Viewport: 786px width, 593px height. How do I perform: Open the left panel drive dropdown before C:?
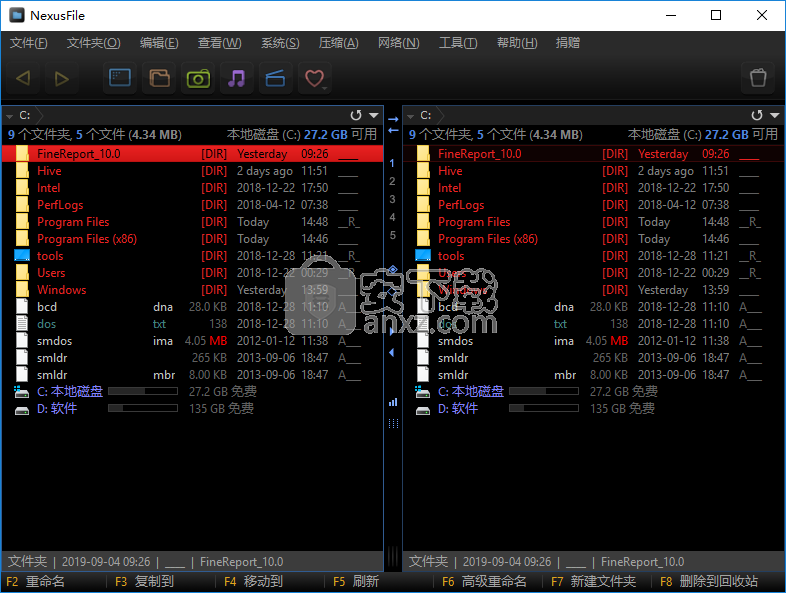(x=9, y=116)
